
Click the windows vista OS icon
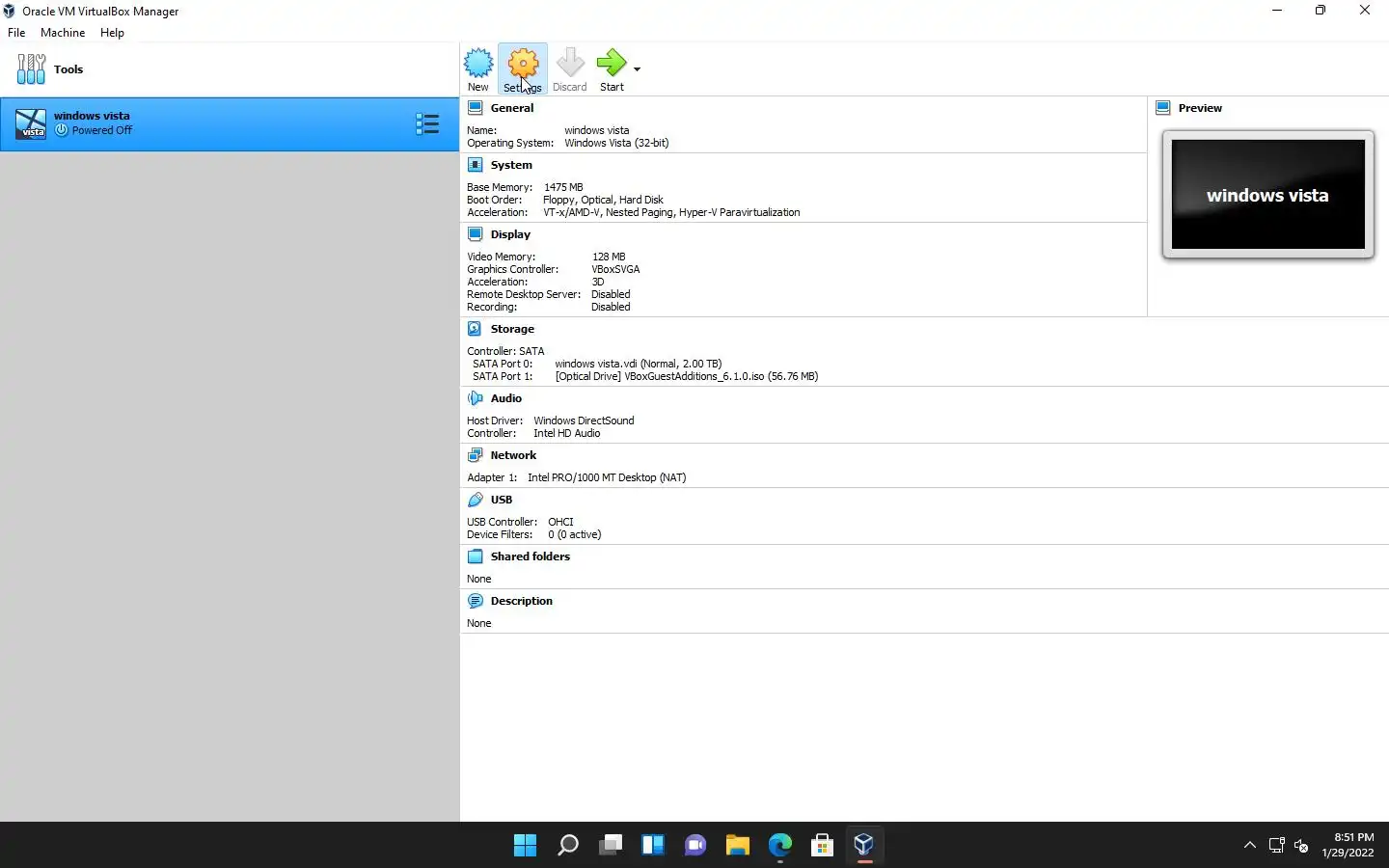(31, 123)
